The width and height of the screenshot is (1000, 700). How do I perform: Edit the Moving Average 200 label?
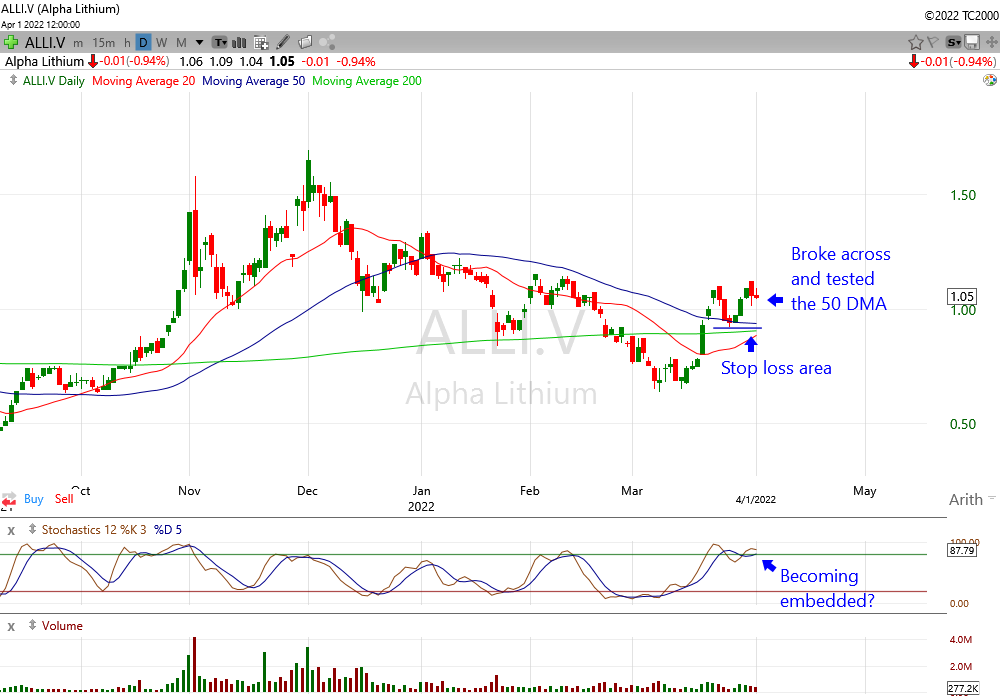click(x=367, y=81)
